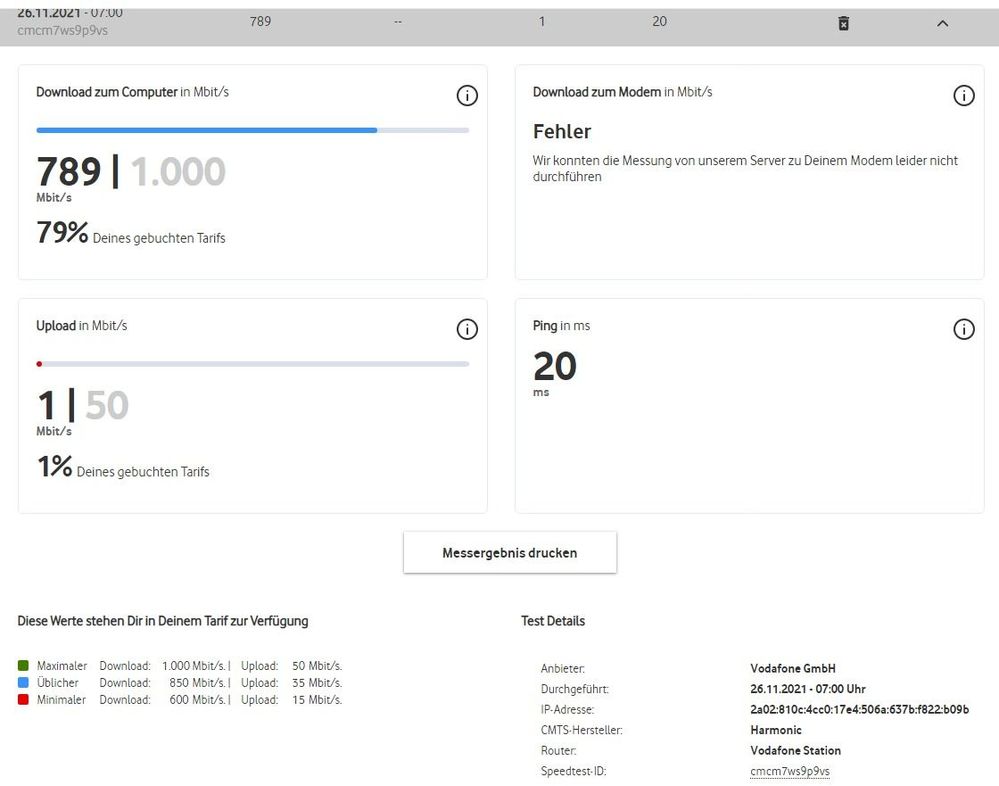Viewport: 999px width, 786px height.
Task: Click the Vodafone Station router value
Action: coord(795,750)
